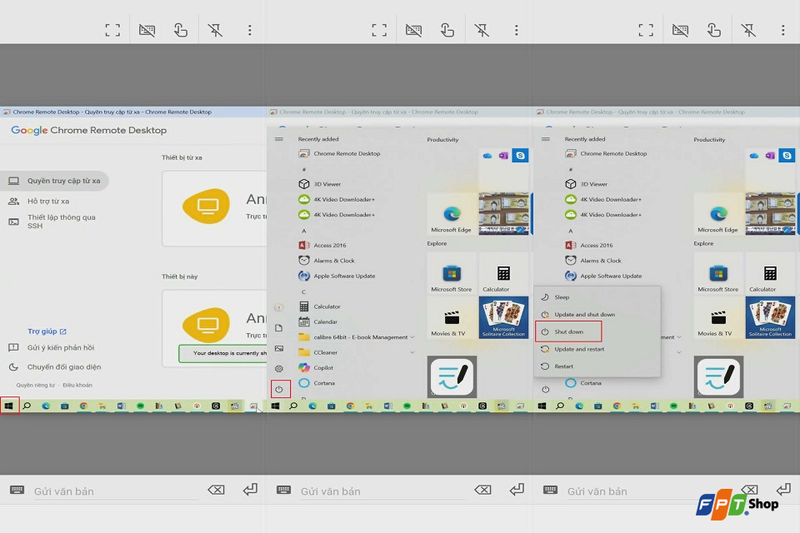Open Settings gear in middle panel Start sidebar

click(279, 368)
